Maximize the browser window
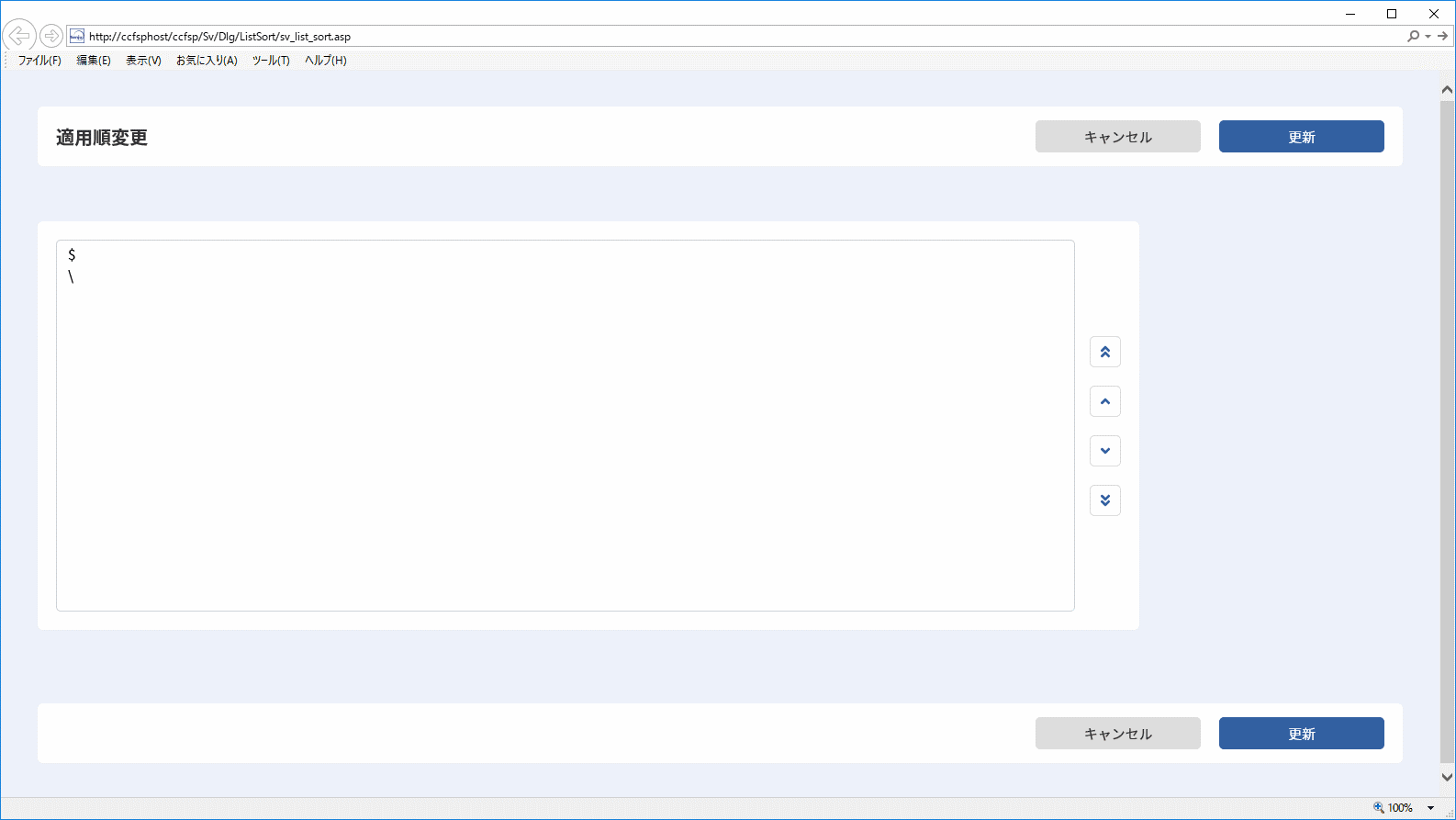This screenshot has width=1456, height=820. [1392, 14]
